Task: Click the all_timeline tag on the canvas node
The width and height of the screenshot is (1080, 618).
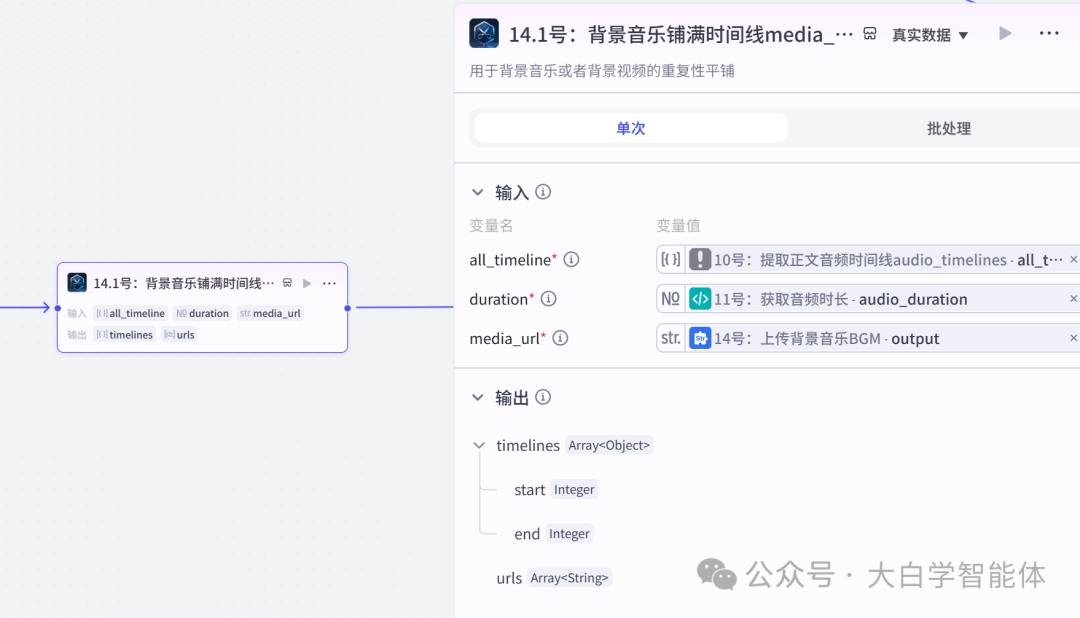Action: pyautogui.click(x=131, y=313)
